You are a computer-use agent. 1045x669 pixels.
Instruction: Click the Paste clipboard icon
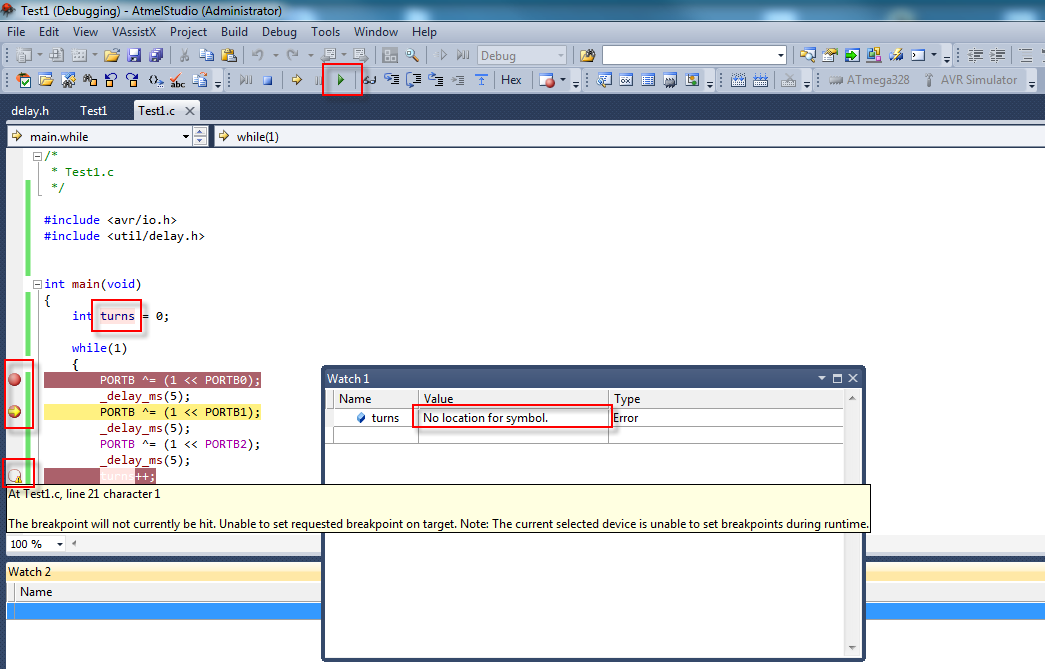(229, 55)
